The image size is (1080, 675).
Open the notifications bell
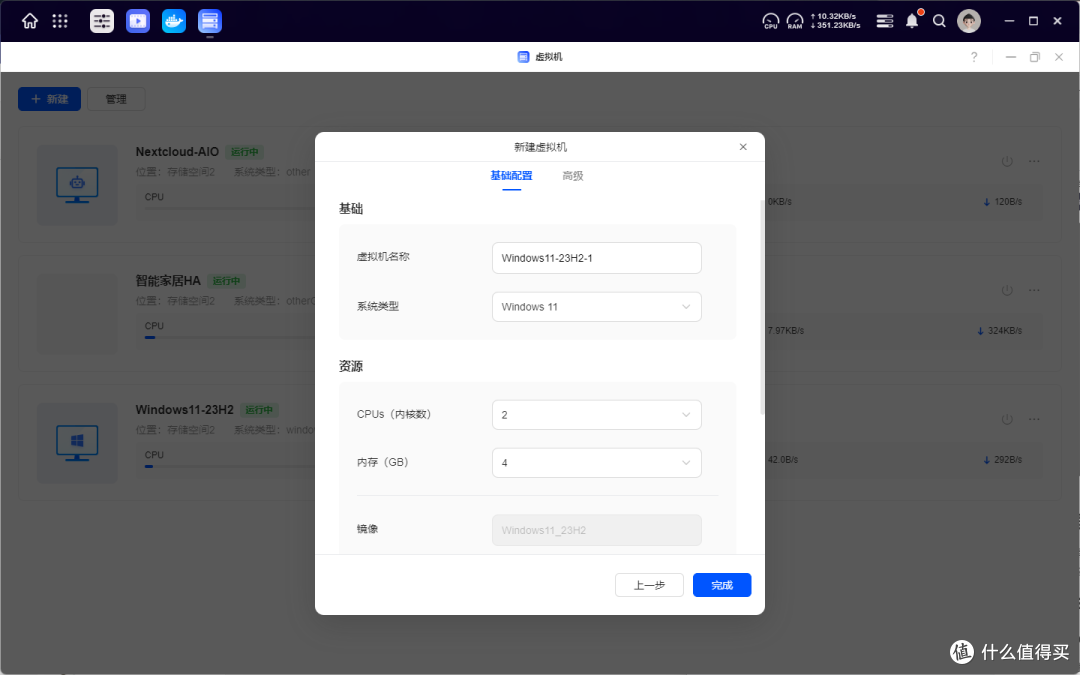click(x=912, y=21)
